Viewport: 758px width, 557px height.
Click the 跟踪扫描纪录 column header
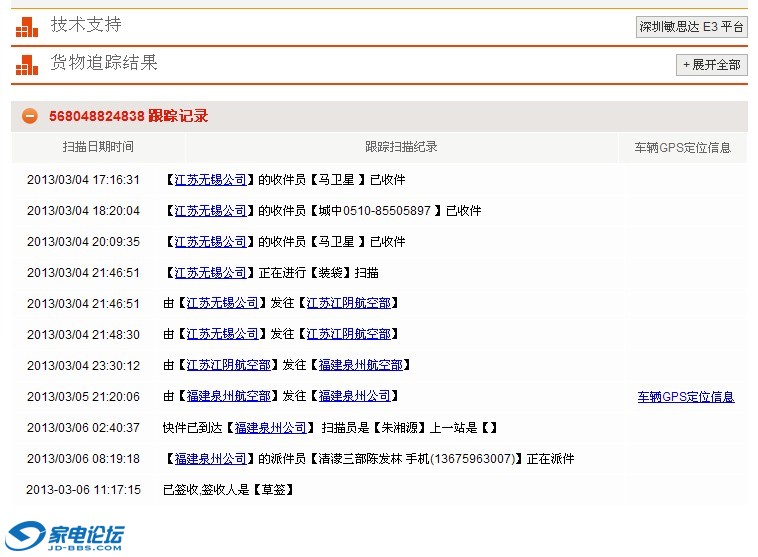click(401, 147)
